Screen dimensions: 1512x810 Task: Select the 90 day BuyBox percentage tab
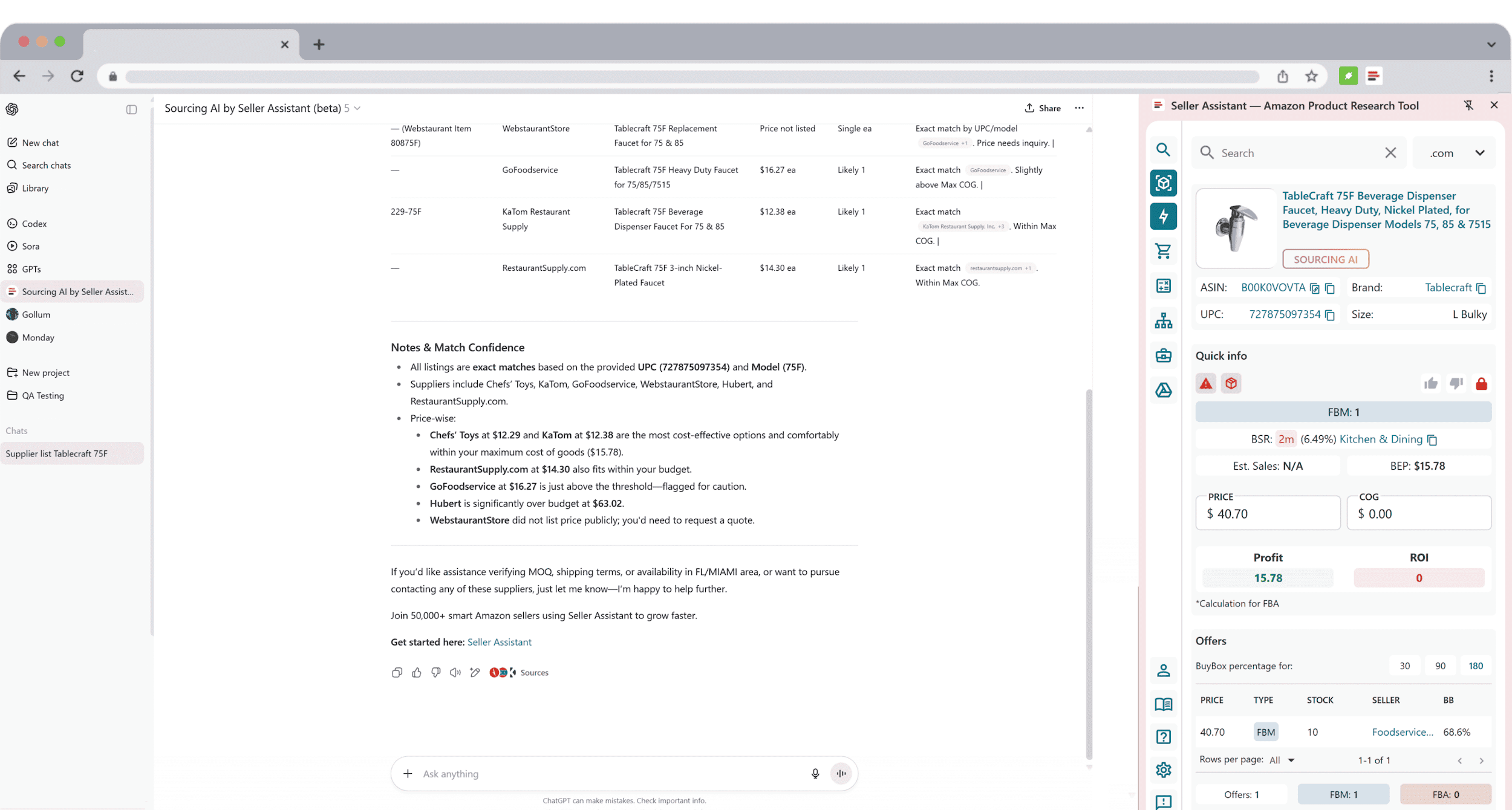[x=1440, y=666]
